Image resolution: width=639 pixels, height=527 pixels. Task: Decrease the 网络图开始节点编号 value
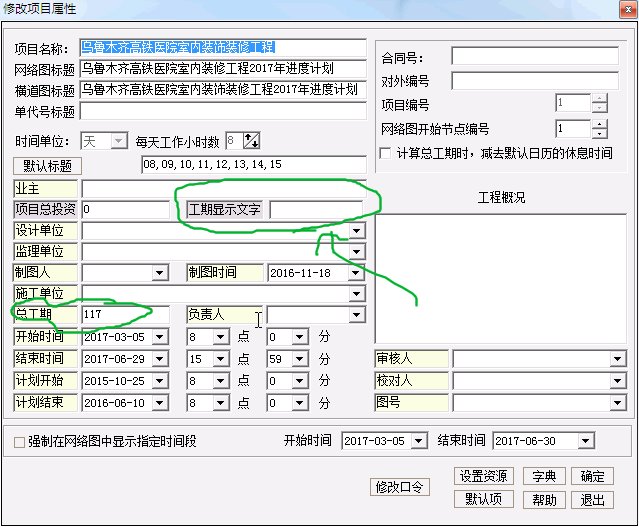pos(599,134)
